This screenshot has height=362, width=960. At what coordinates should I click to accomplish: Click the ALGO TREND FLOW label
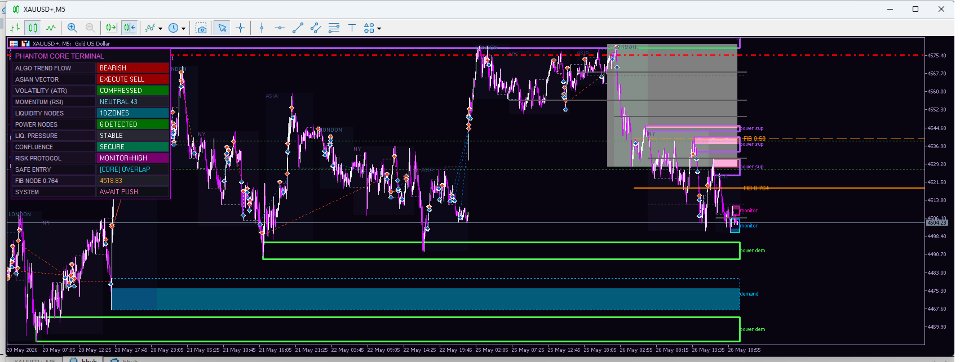pos(43,68)
